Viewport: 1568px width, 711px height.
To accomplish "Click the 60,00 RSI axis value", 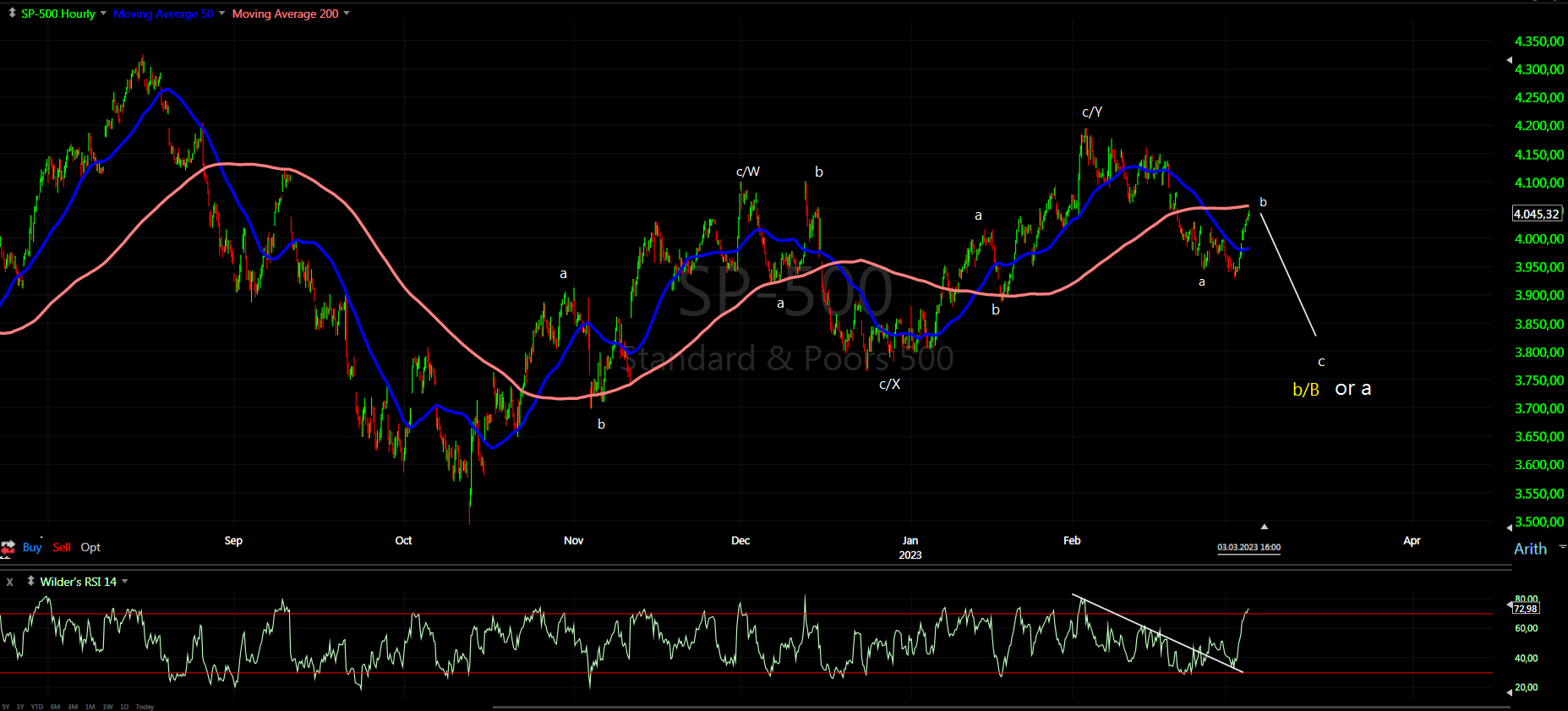I will tap(1527, 628).
